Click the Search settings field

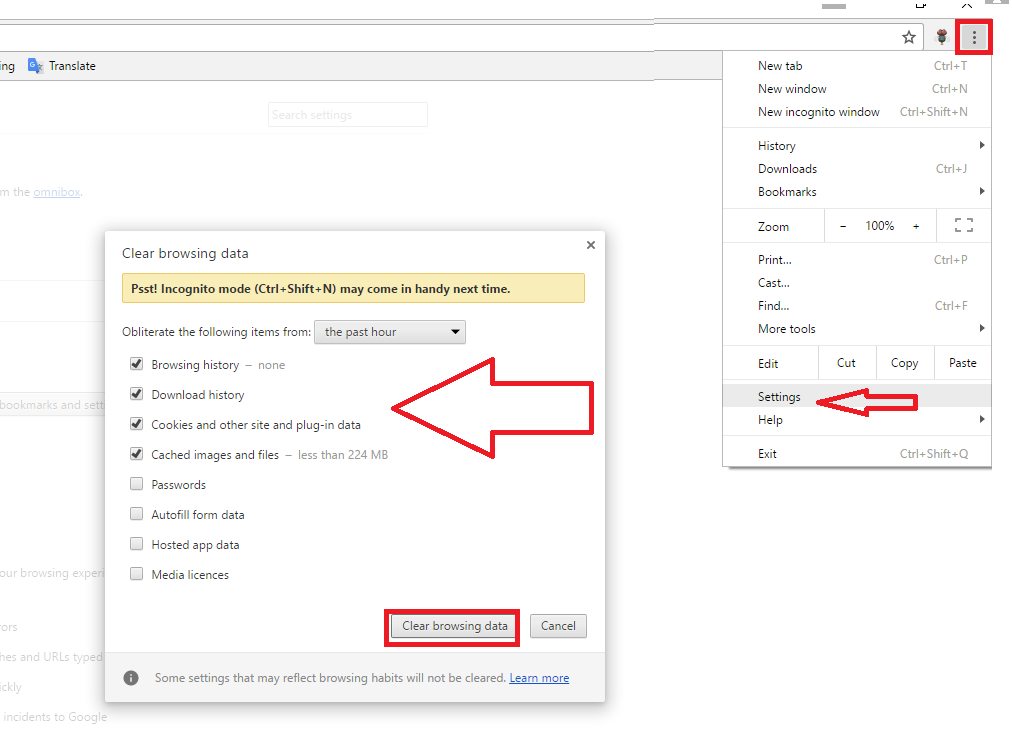coord(347,114)
